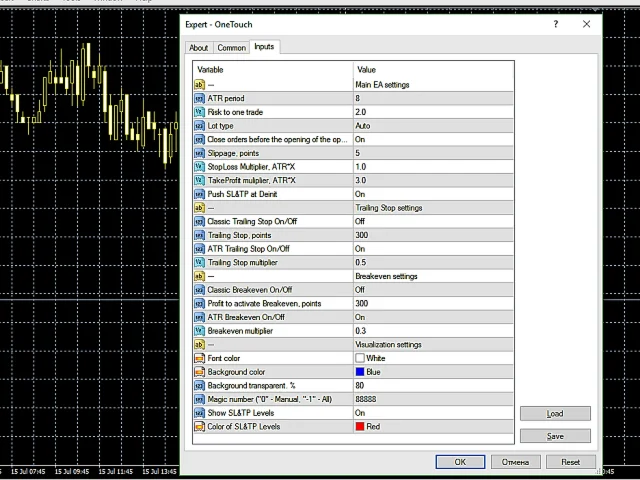This screenshot has width=640, height=480.
Task: Click the ab icon beside Main EA settings
Action: (199, 84)
